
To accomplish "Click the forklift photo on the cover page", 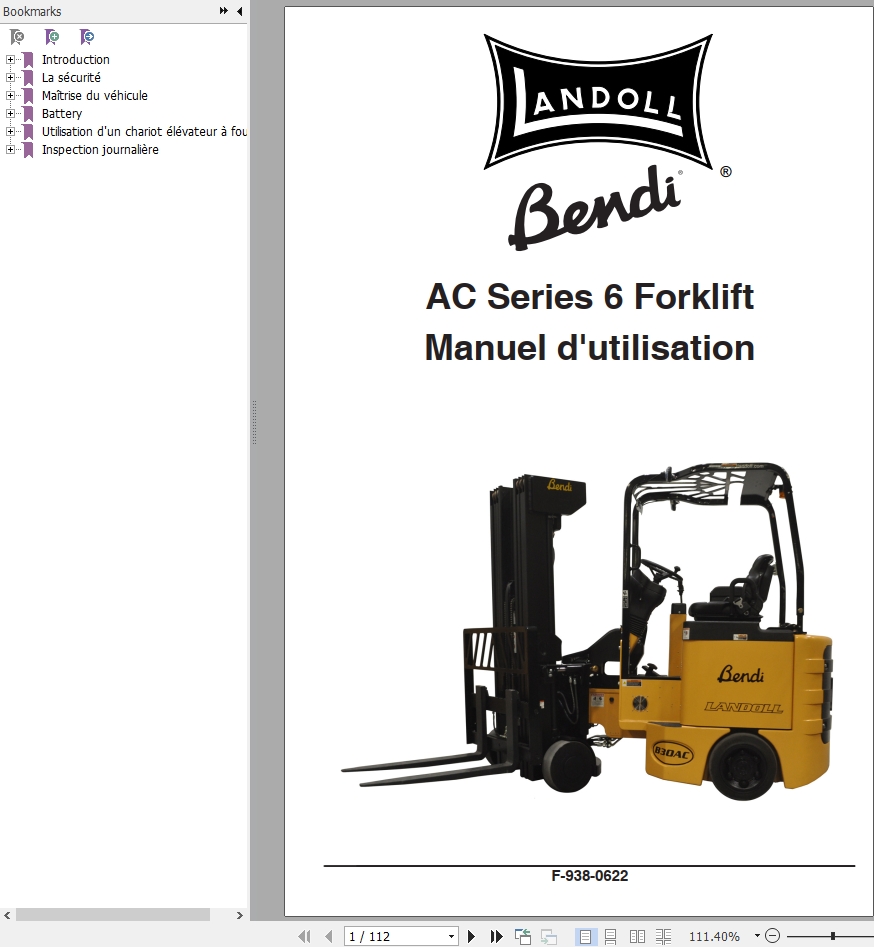I will pyautogui.click(x=587, y=631).
